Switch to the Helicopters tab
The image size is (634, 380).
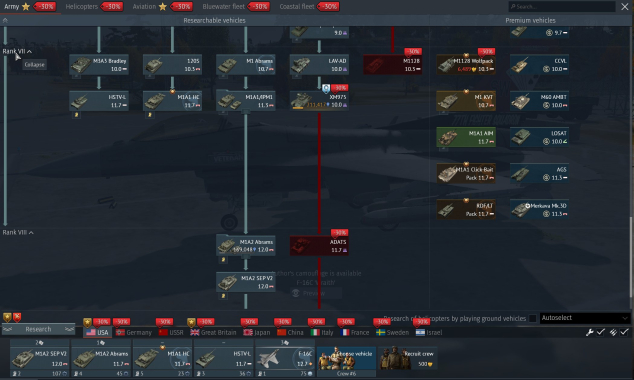[82, 6]
